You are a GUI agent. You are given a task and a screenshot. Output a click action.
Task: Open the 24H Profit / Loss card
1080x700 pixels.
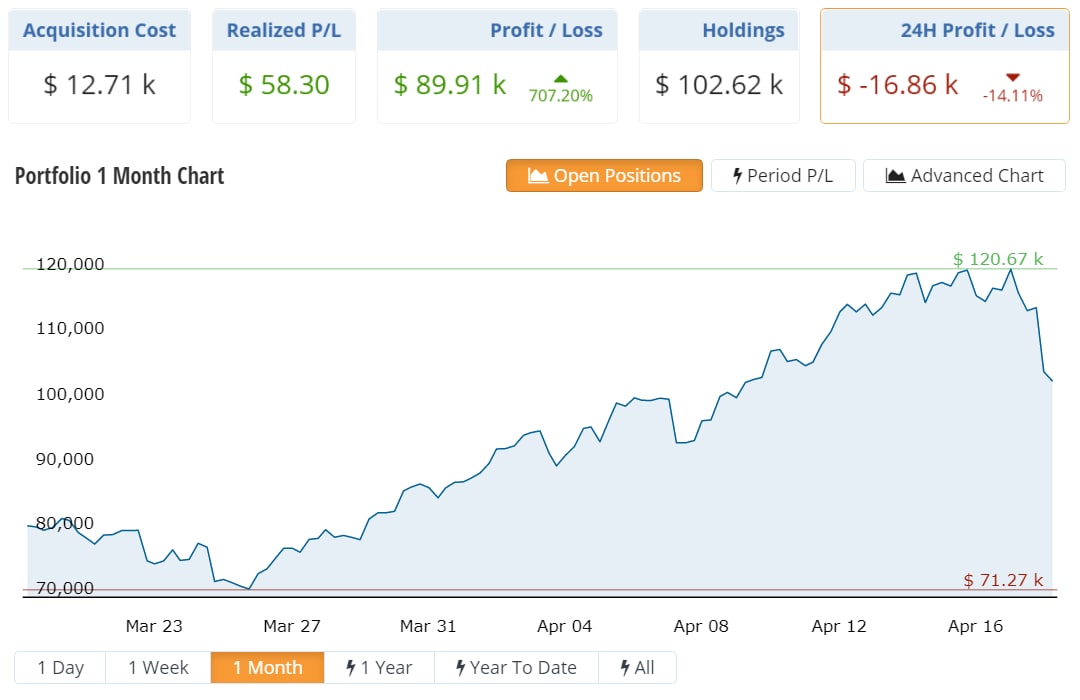944,66
